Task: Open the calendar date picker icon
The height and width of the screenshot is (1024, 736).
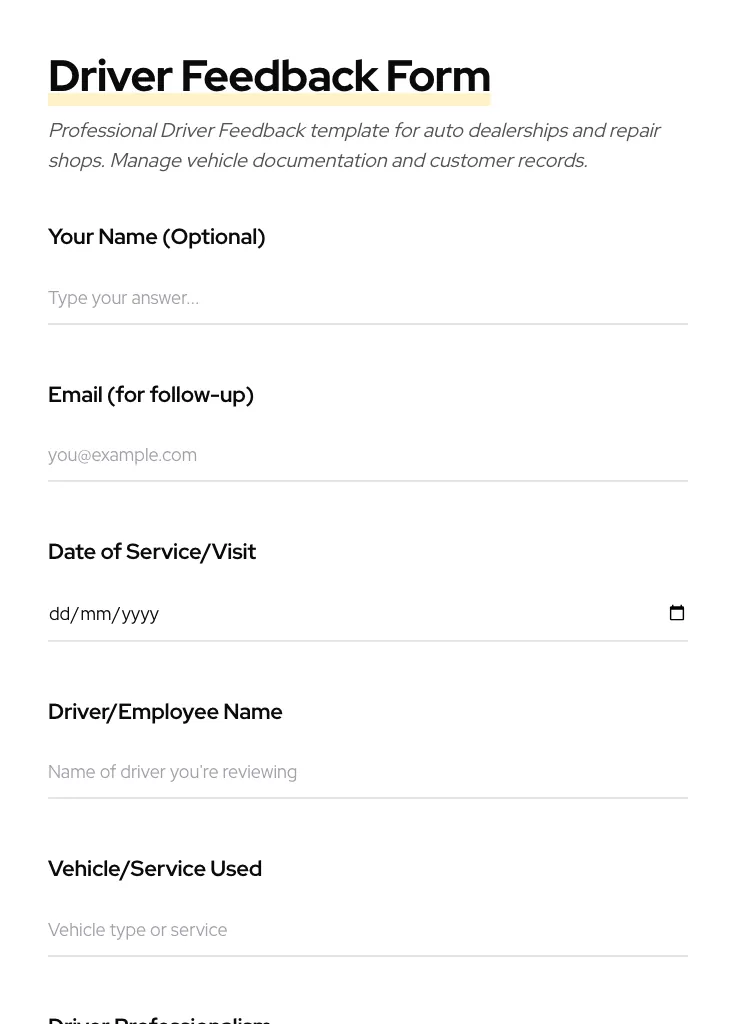Action: coord(677,613)
